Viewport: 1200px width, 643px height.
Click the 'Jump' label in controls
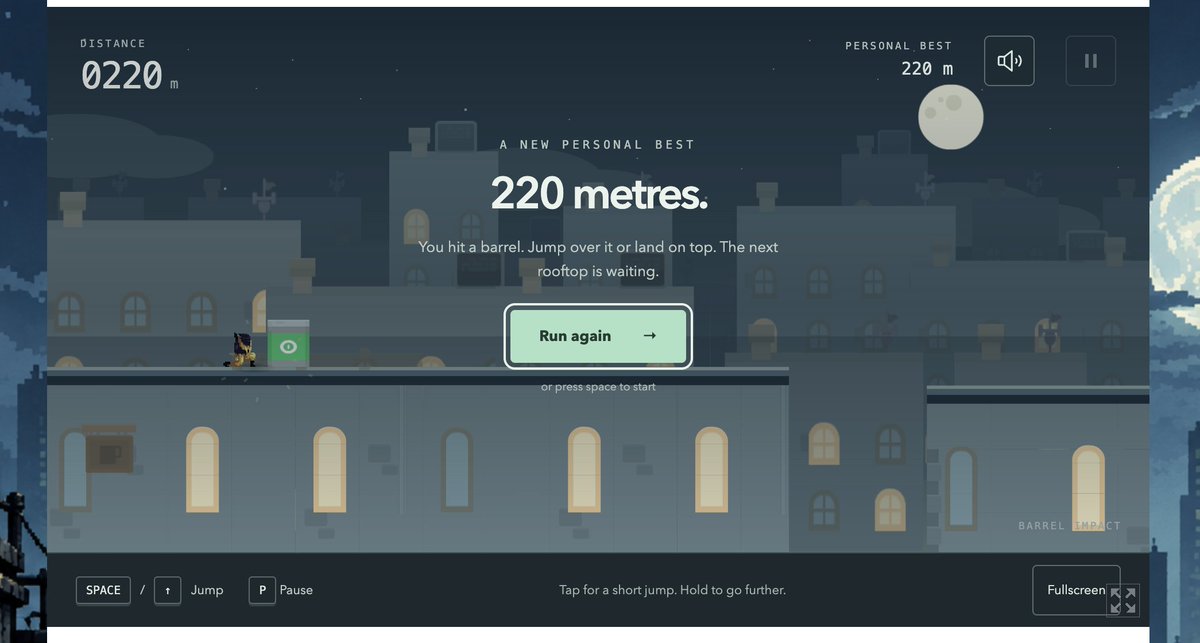(207, 590)
